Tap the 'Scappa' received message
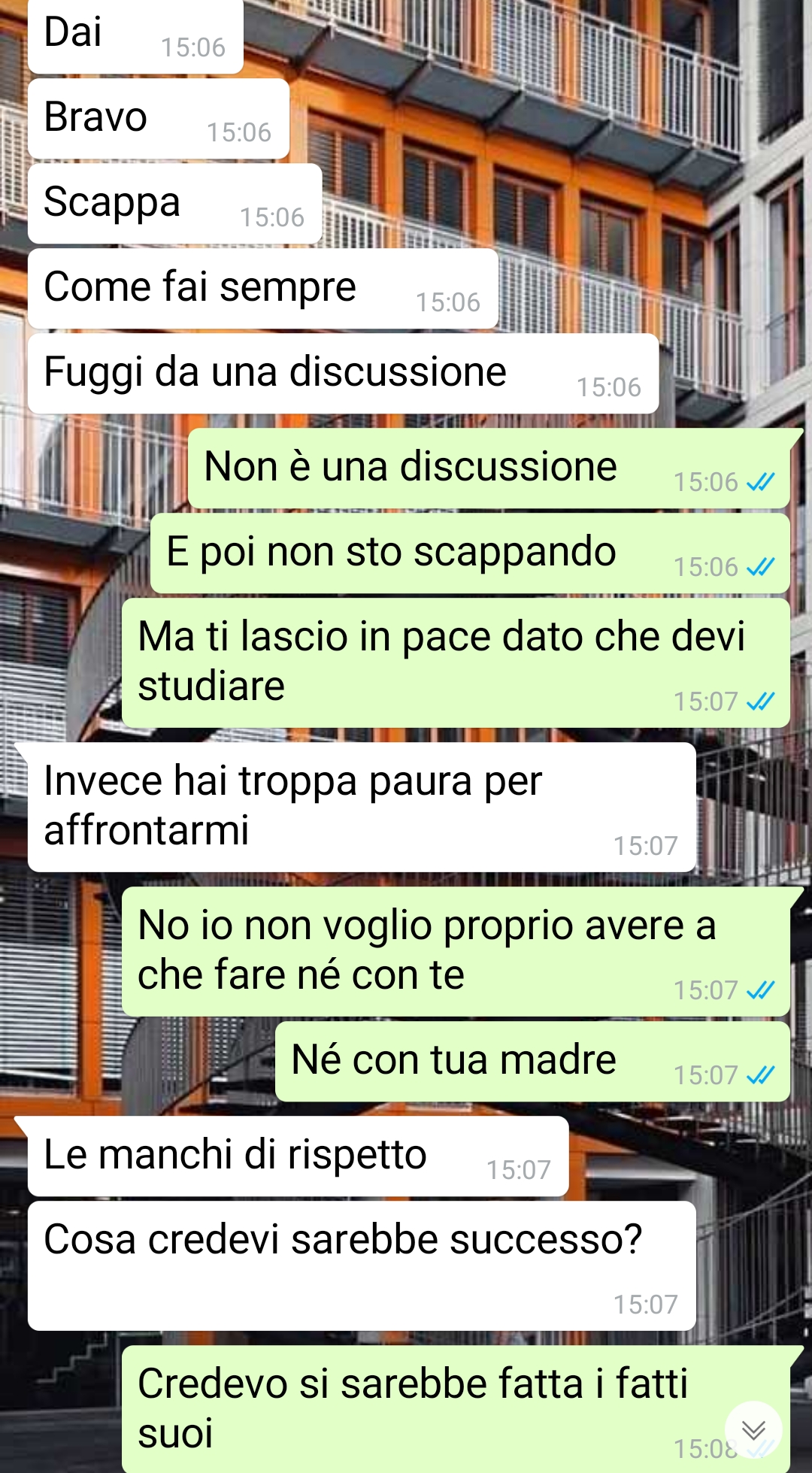Screen dimensions: 812x1473 (x=175, y=204)
